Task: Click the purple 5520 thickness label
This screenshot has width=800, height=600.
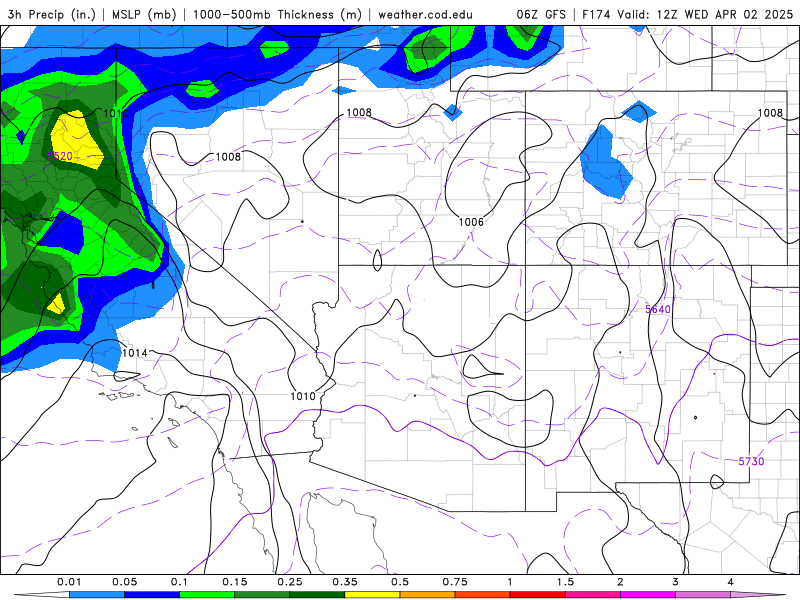Action: pyautogui.click(x=60, y=156)
